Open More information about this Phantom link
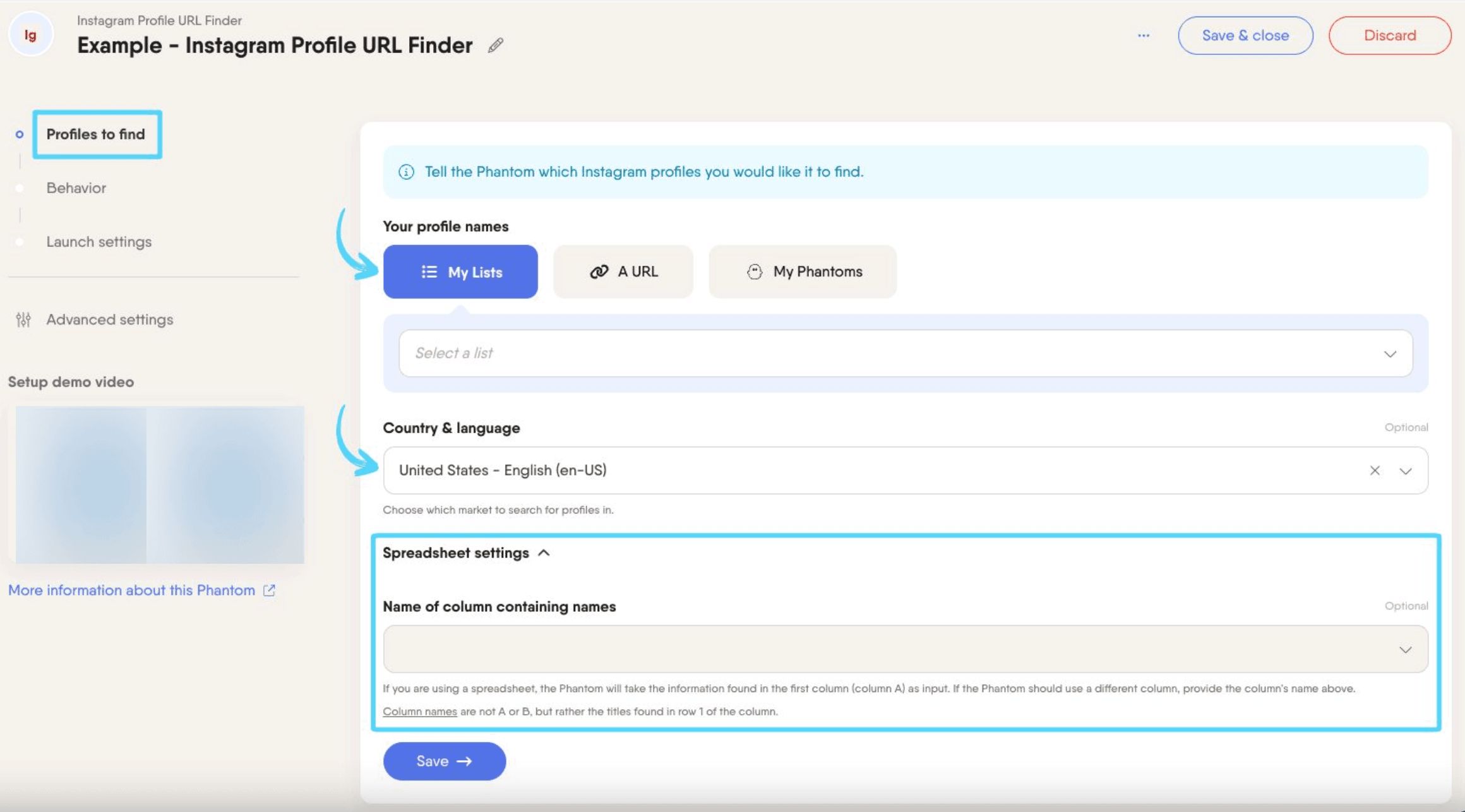This screenshot has width=1465, height=812. [131, 590]
